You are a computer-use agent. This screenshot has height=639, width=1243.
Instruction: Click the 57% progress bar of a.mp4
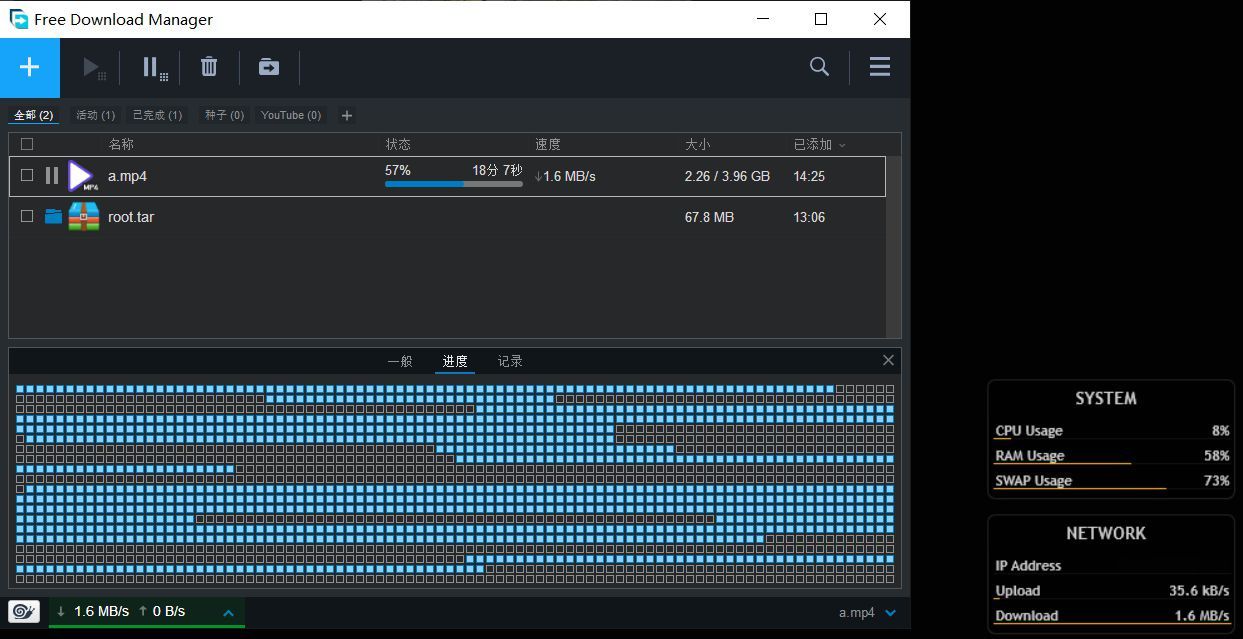[x=452, y=184]
